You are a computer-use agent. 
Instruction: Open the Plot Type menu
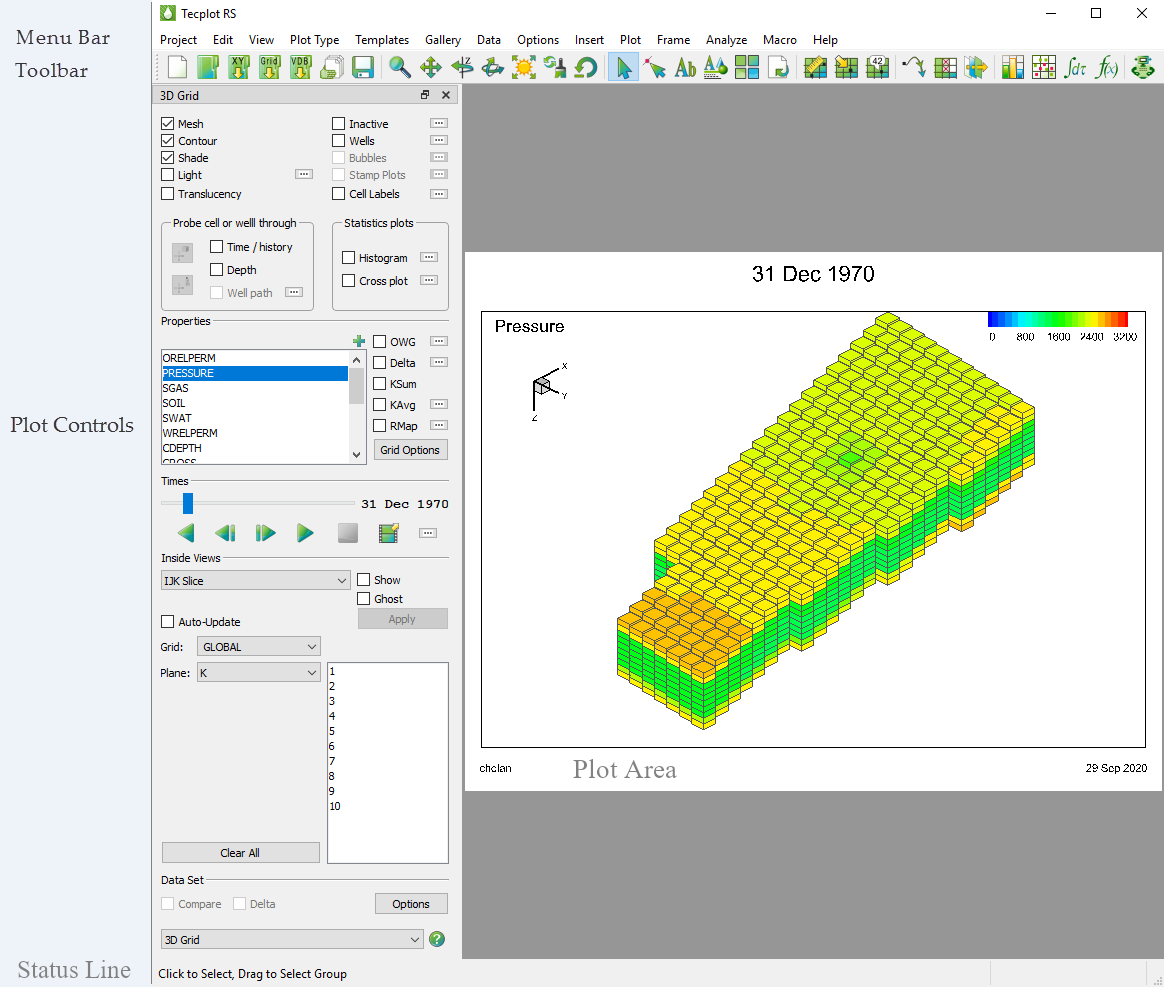[x=314, y=40]
